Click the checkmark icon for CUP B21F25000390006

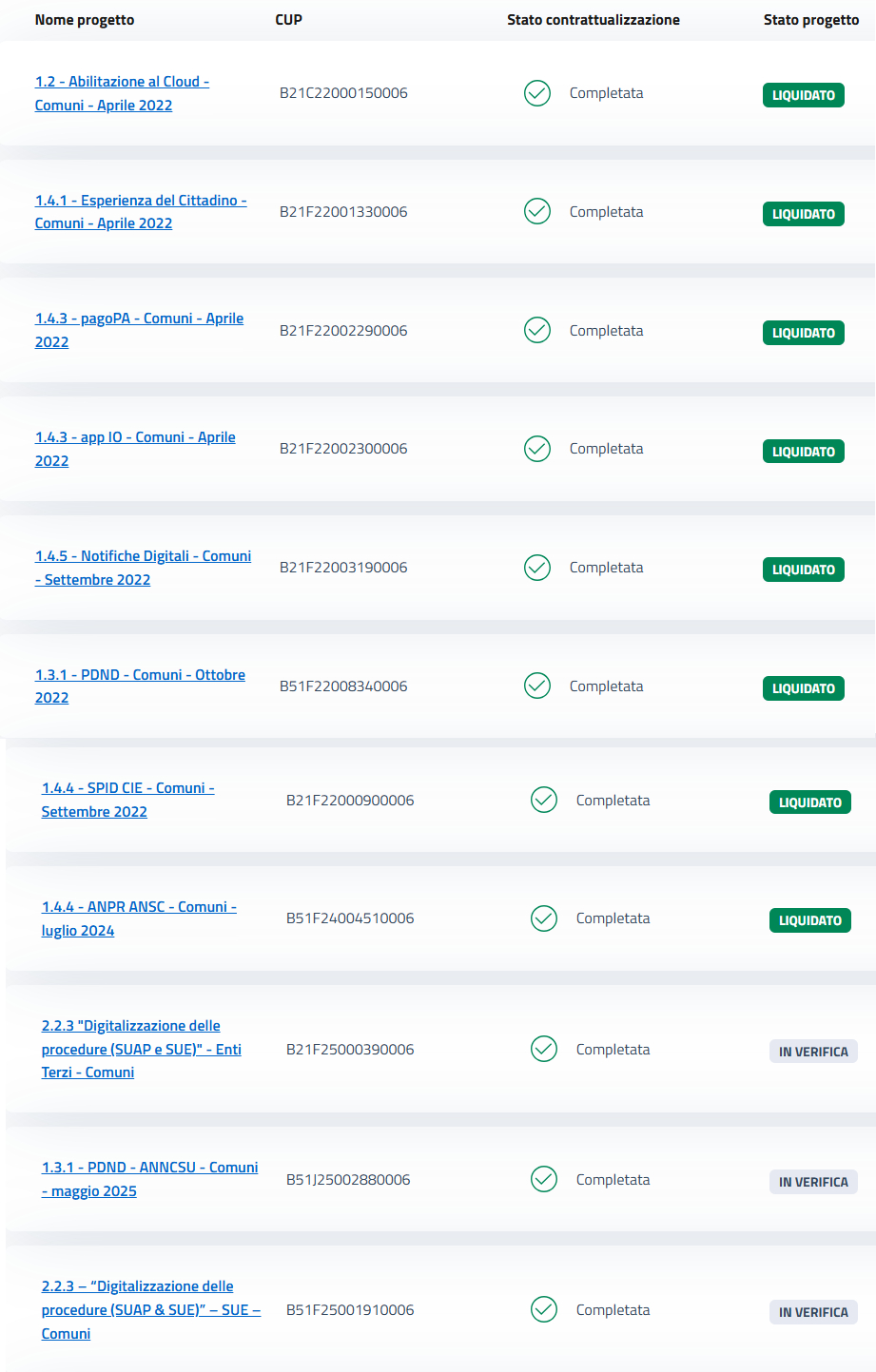tap(544, 1049)
